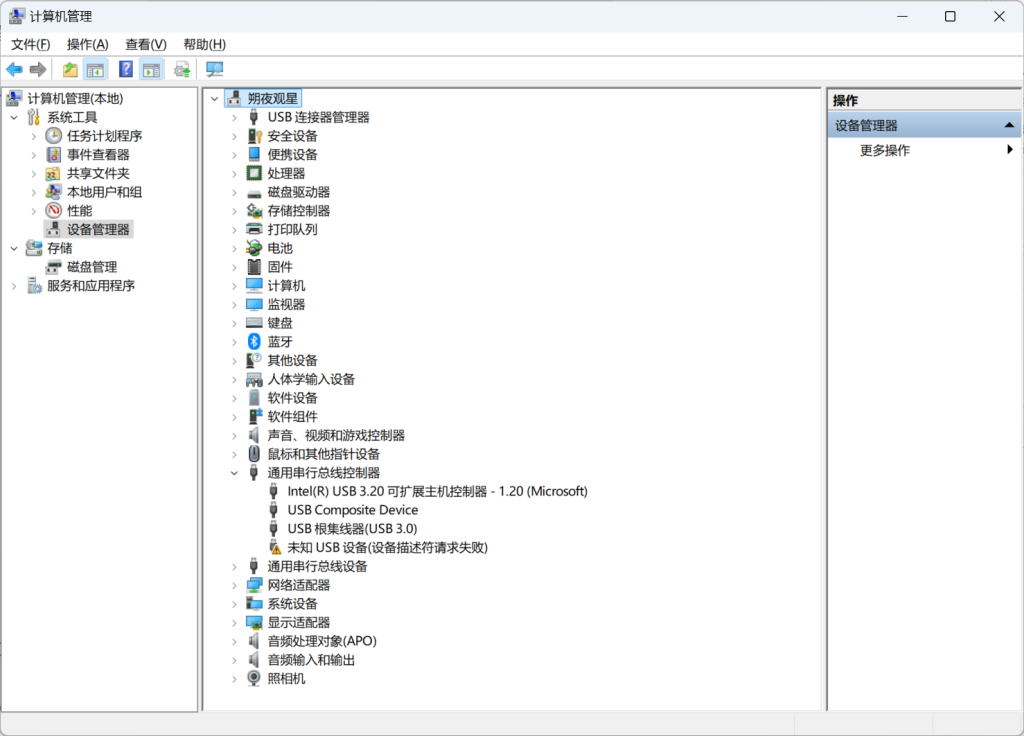Click the Up one level folder icon
This screenshot has height=736, width=1024.
pos(70,69)
